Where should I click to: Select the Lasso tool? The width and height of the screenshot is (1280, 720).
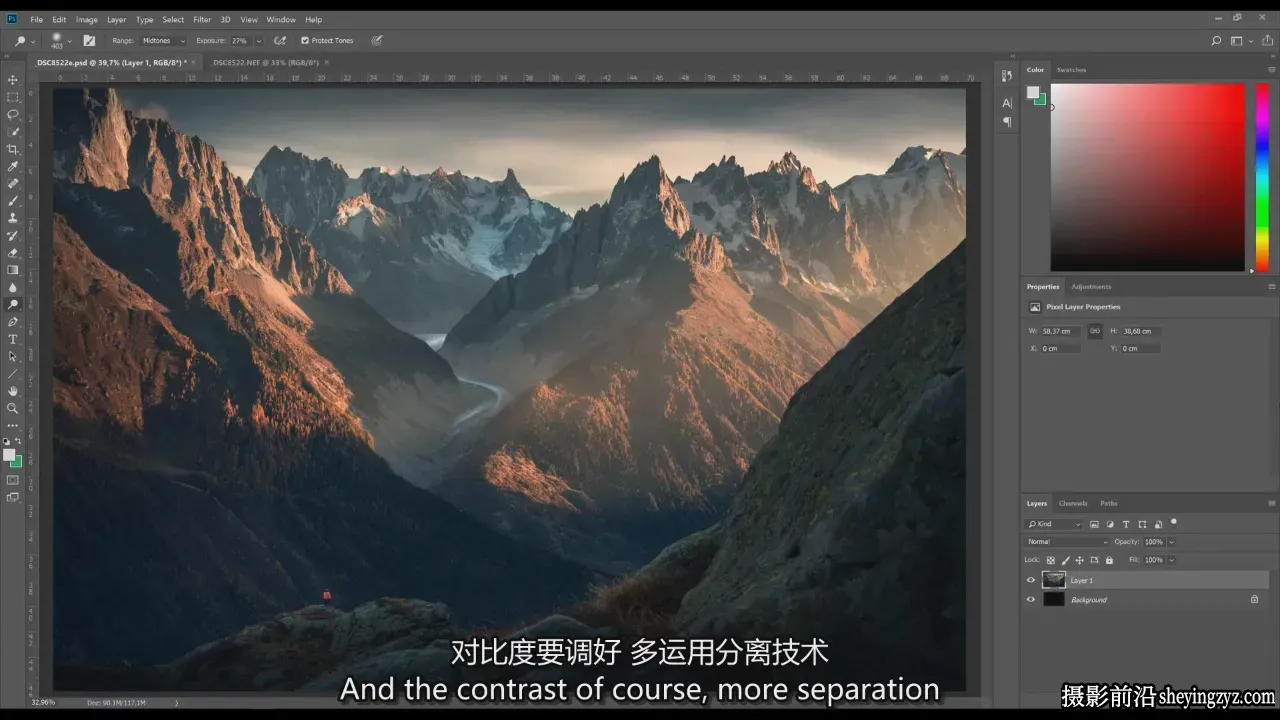(13, 114)
